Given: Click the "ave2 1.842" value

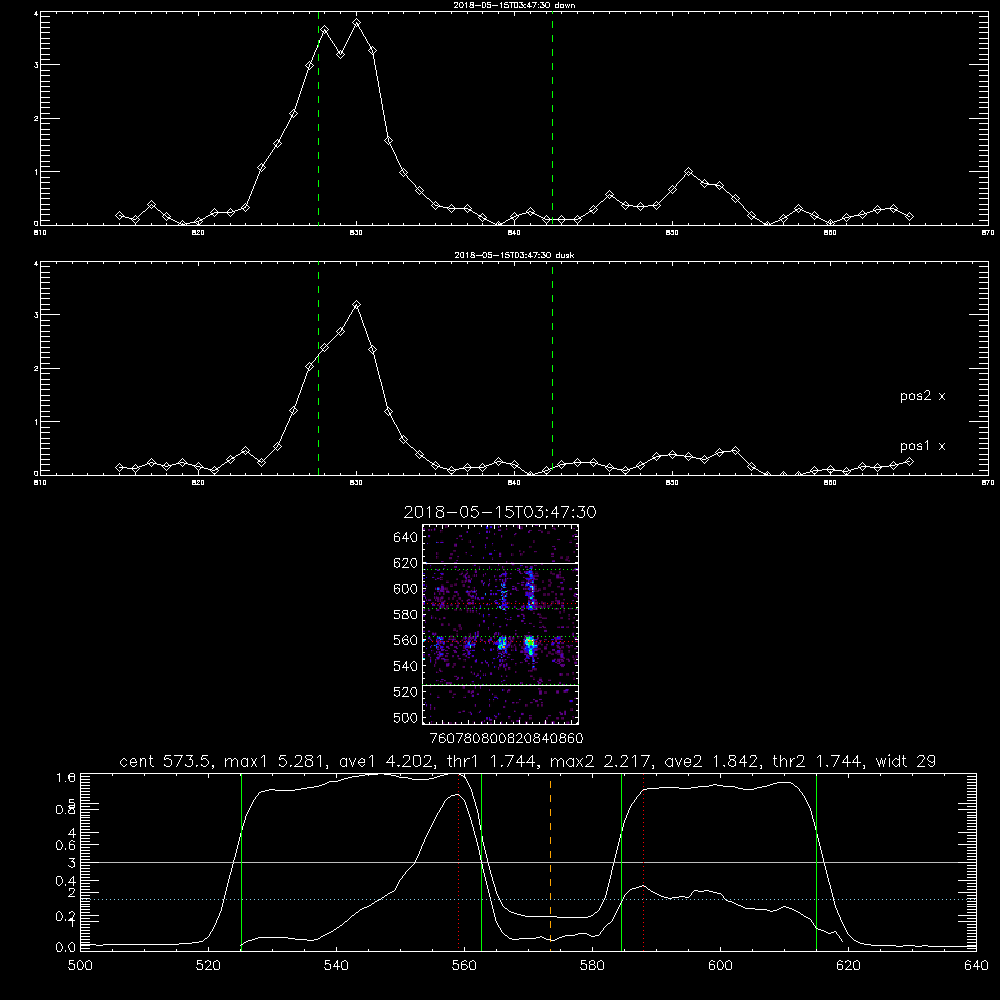Looking at the screenshot, I should tap(709, 761).
